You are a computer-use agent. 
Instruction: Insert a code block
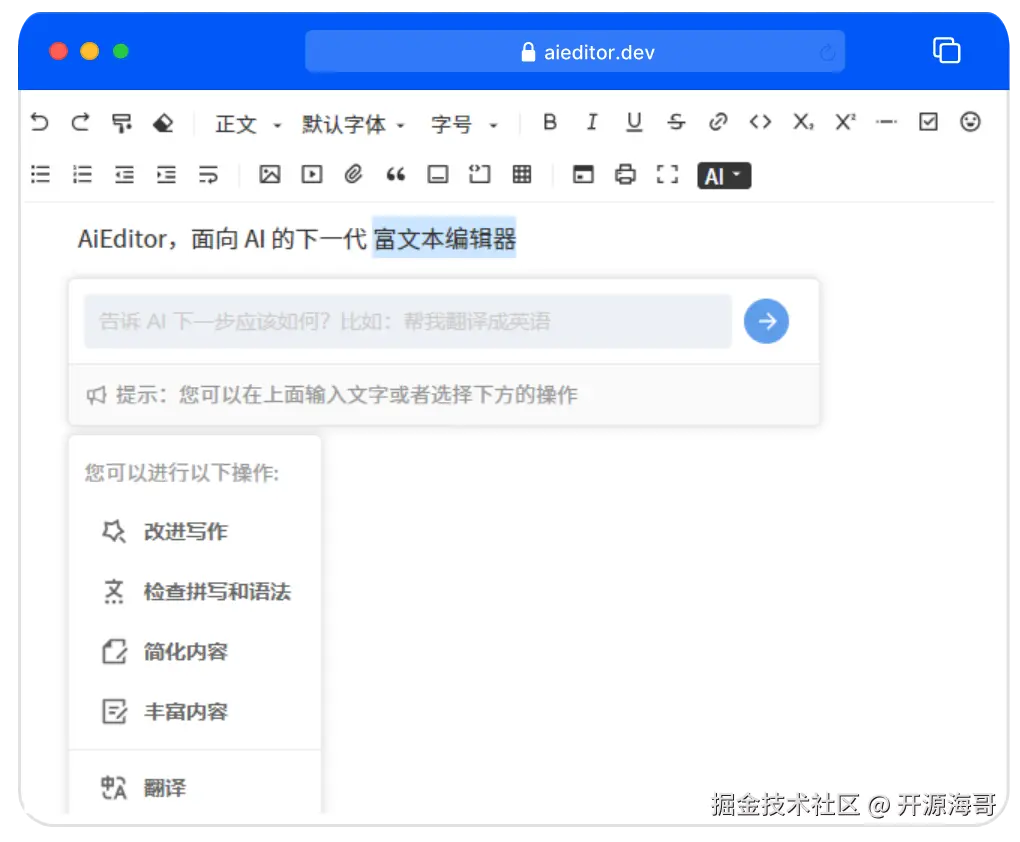point(479,174)
